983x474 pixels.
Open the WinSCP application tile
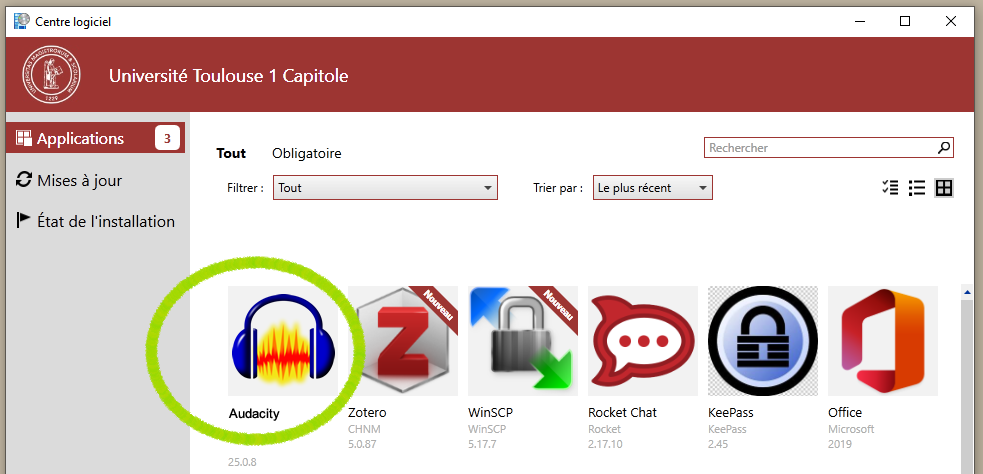[523, 341]
